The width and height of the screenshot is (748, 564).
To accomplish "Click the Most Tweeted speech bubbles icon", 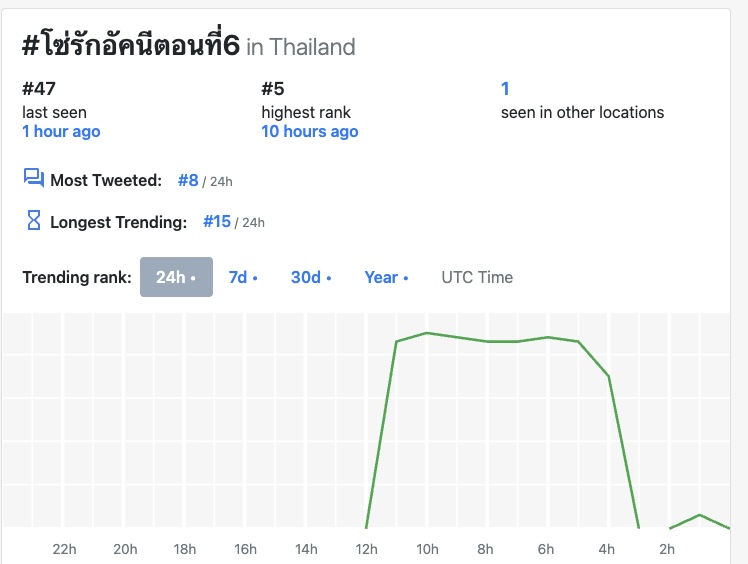I will [x=34, y=178].
